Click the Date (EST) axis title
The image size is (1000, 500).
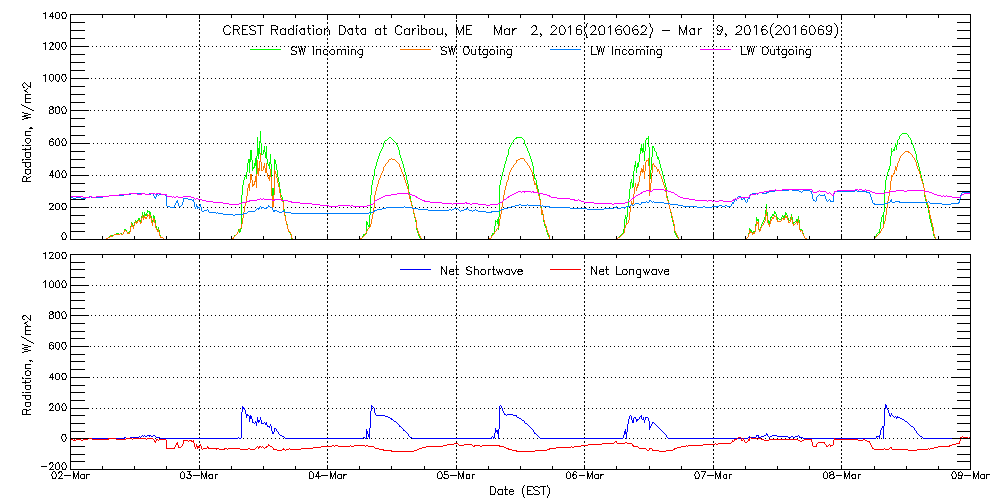coord(520,491)
